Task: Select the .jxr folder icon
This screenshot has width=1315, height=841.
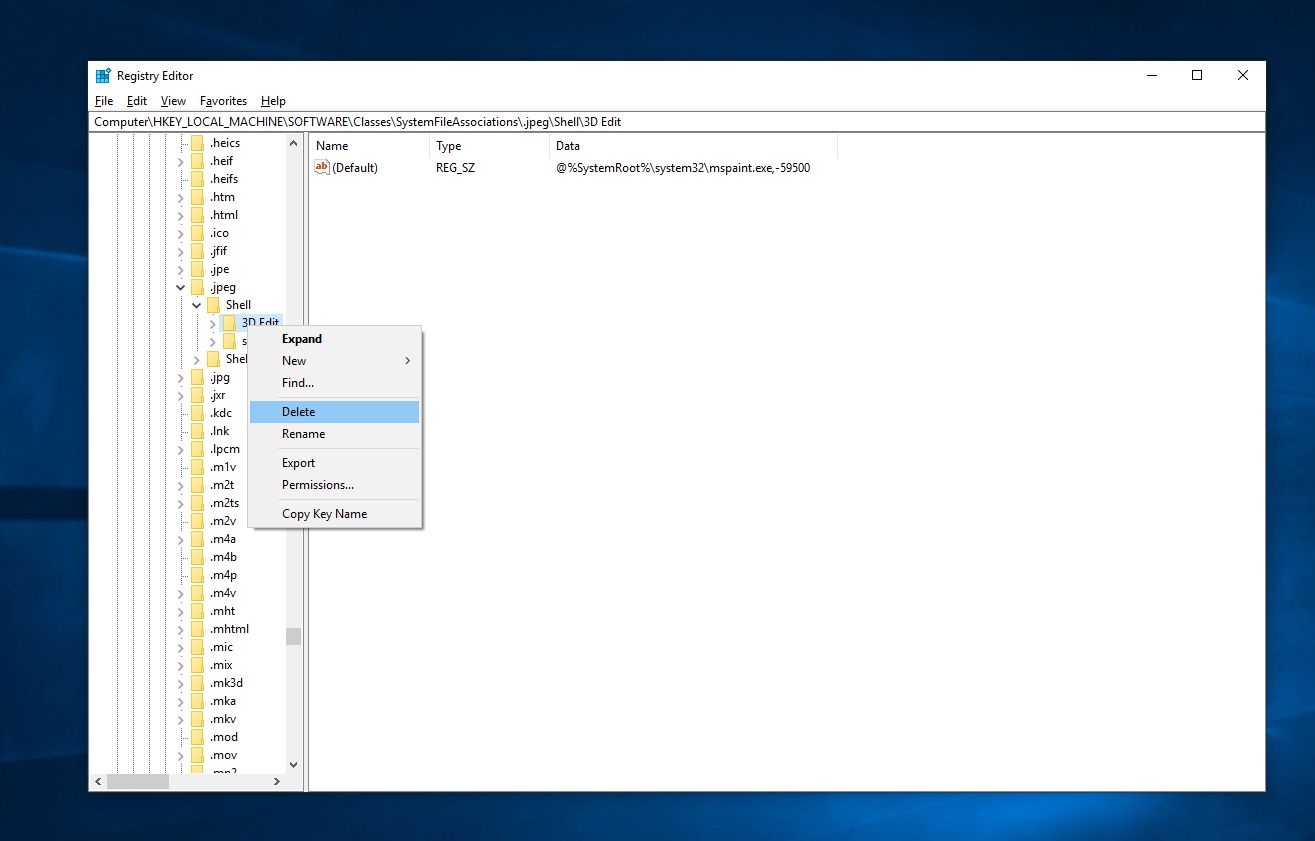Action: pyautogui.click(x=197, y=395)
